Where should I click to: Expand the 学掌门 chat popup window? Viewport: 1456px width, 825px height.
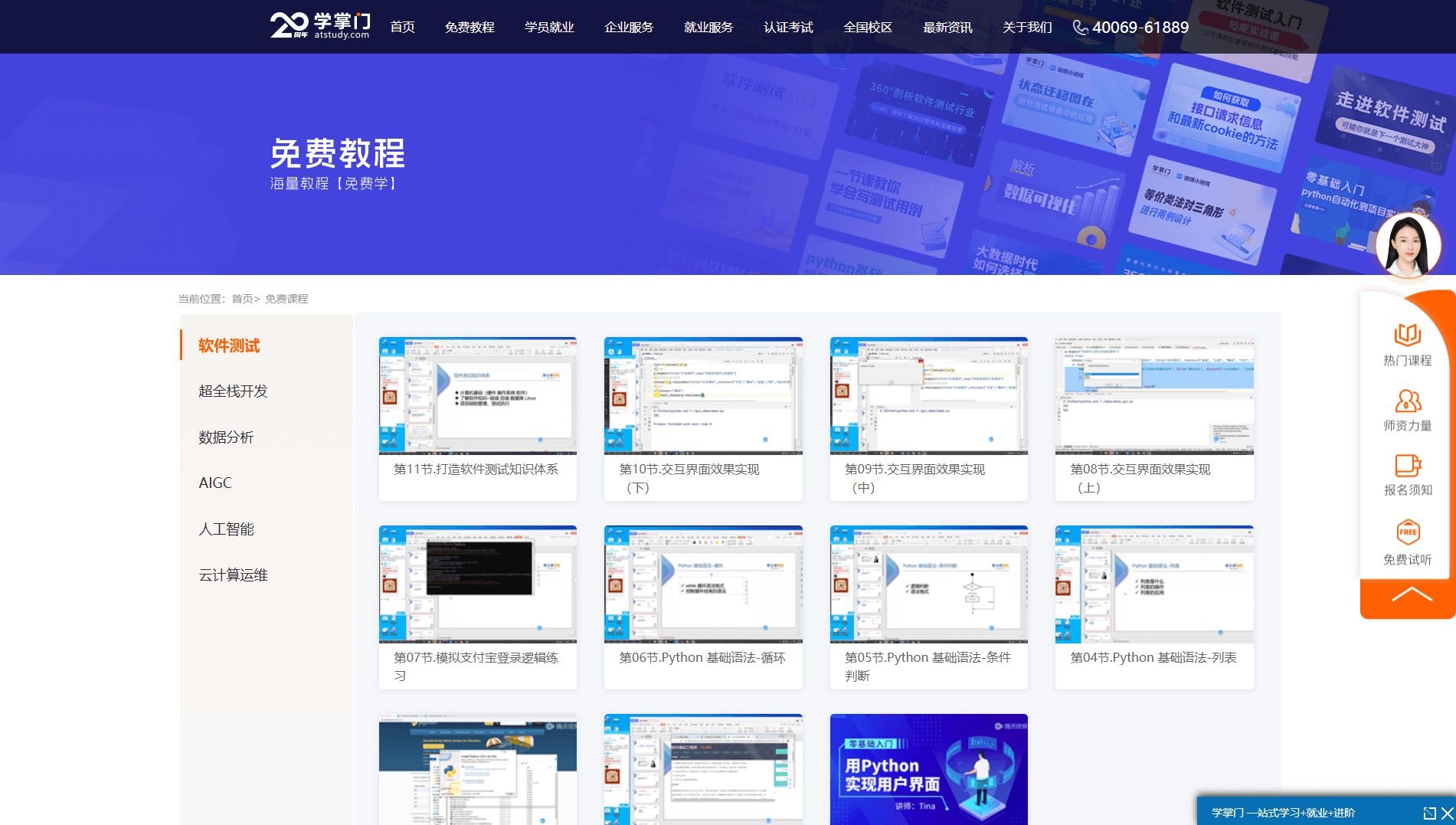click(x=1429, y=813)
